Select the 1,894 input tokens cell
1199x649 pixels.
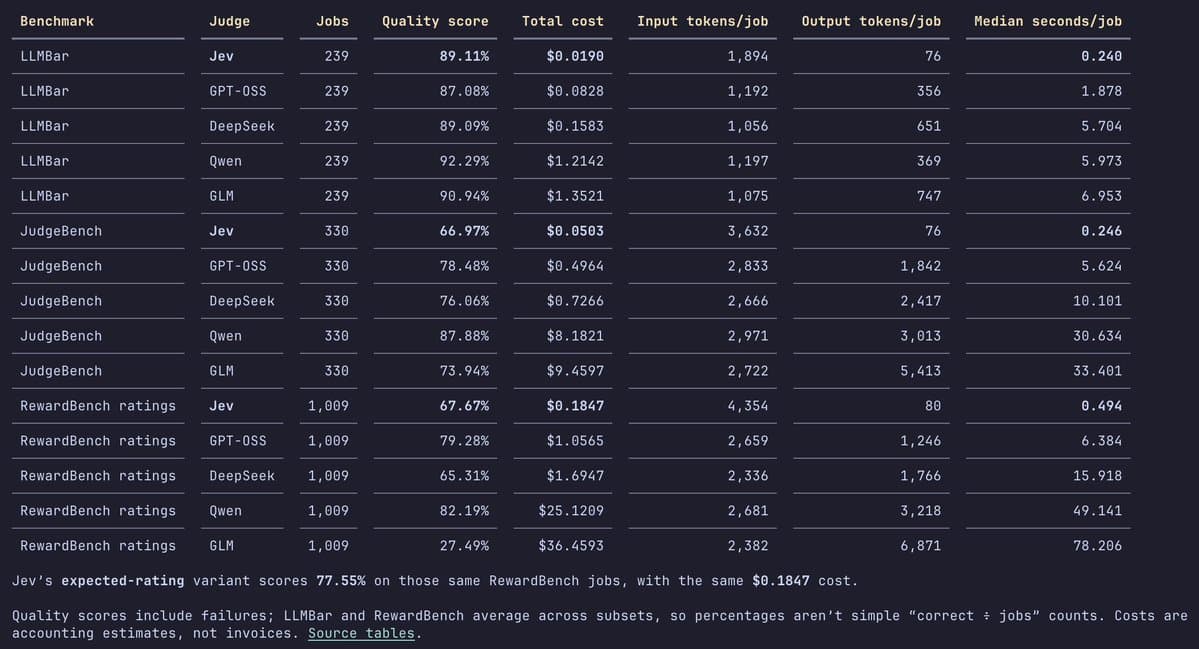(x=748, y=56)
